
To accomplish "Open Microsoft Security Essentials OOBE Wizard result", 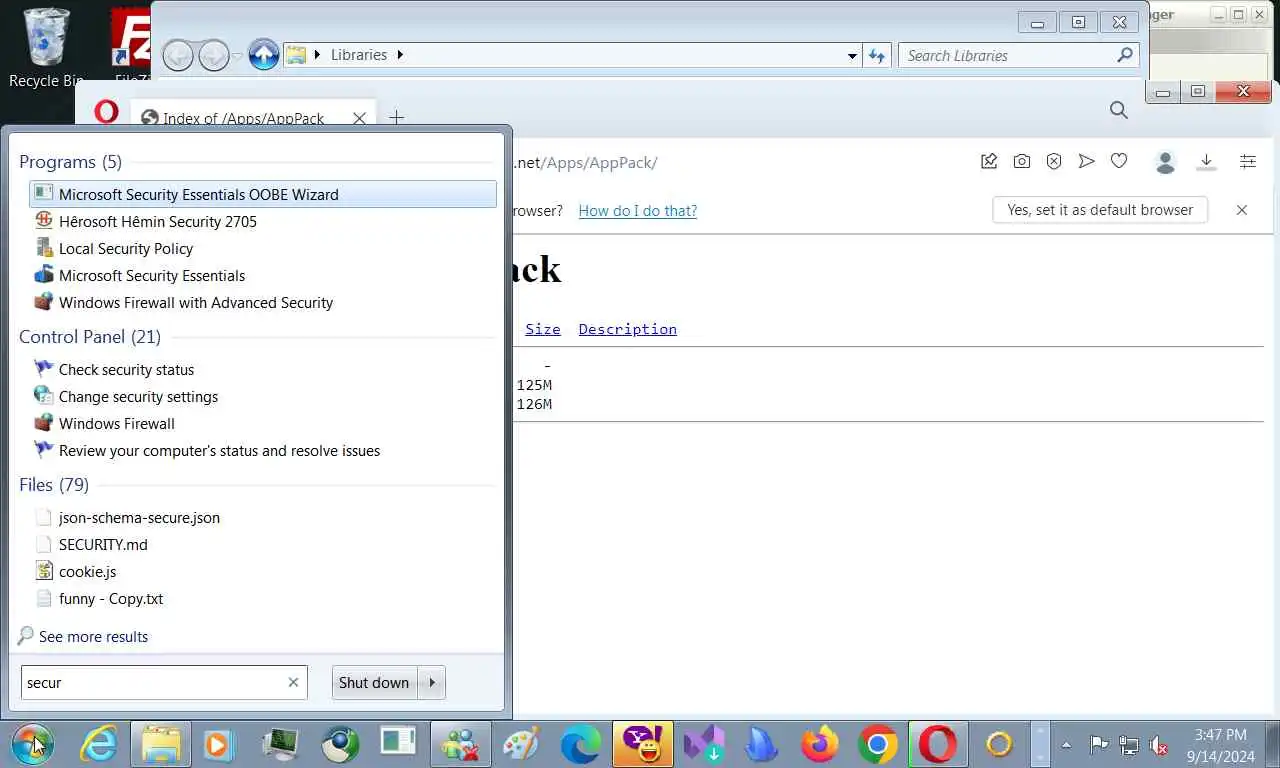I will pyautogui.click(x=263, y=194).
